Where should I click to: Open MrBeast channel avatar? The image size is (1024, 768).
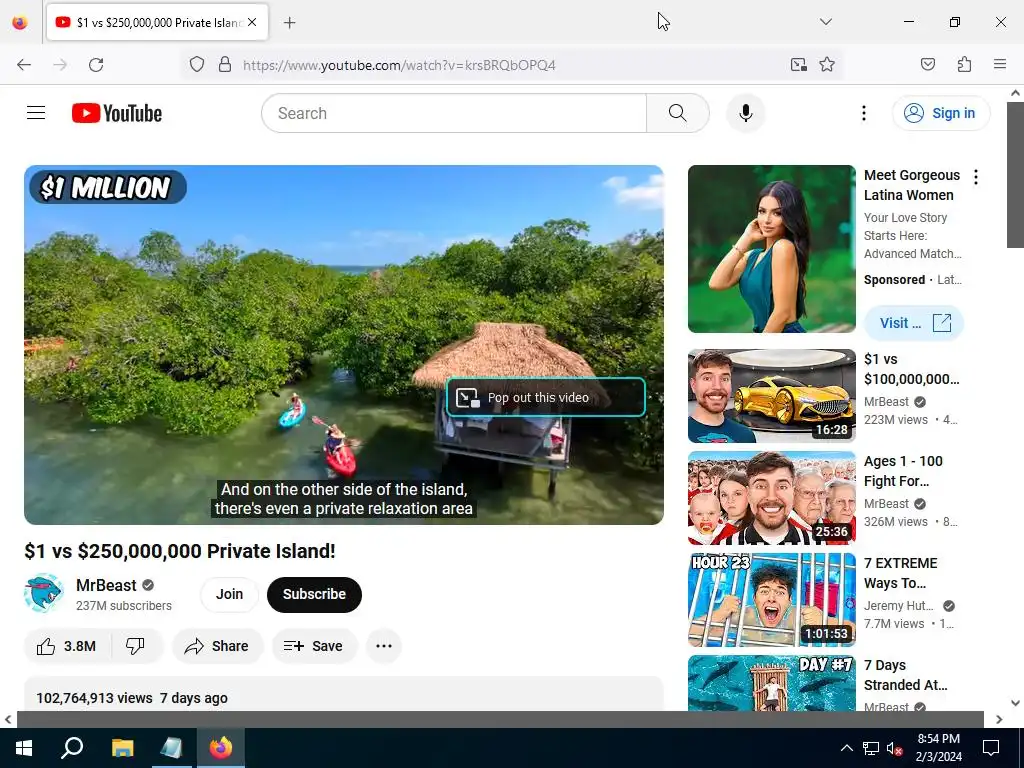pos(44,594)
